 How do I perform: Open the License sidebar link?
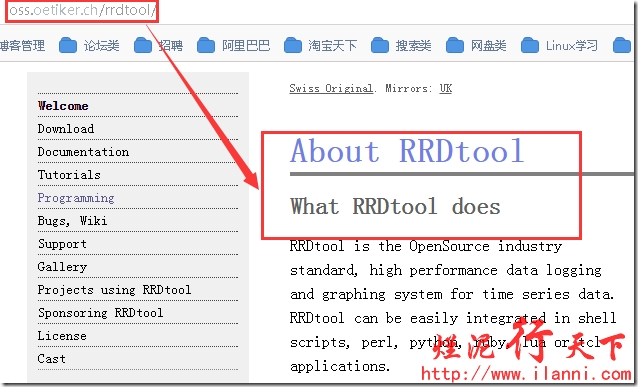[x=62, y=336]
